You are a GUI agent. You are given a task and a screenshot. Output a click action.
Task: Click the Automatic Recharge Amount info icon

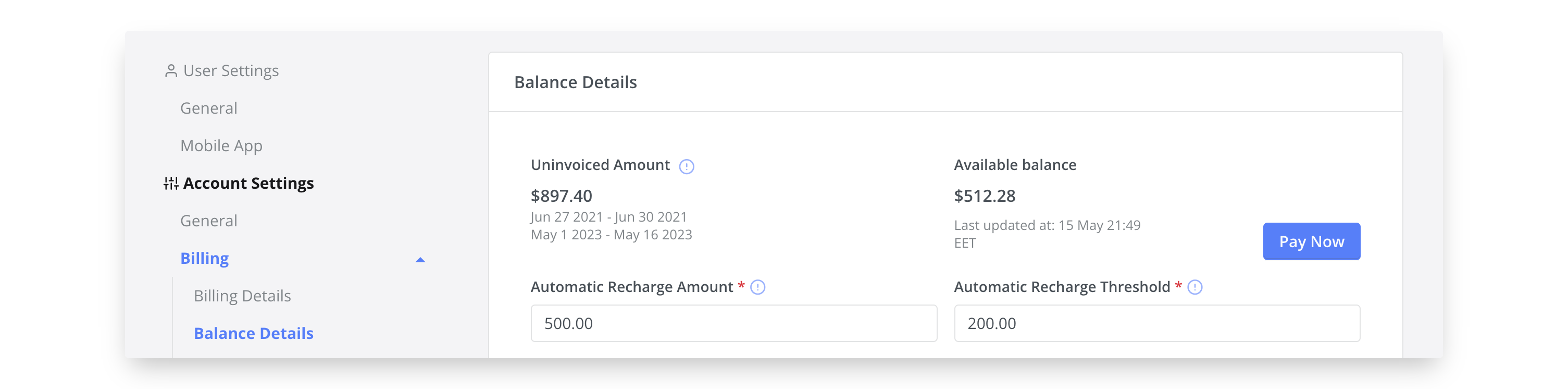pos(757,287)
